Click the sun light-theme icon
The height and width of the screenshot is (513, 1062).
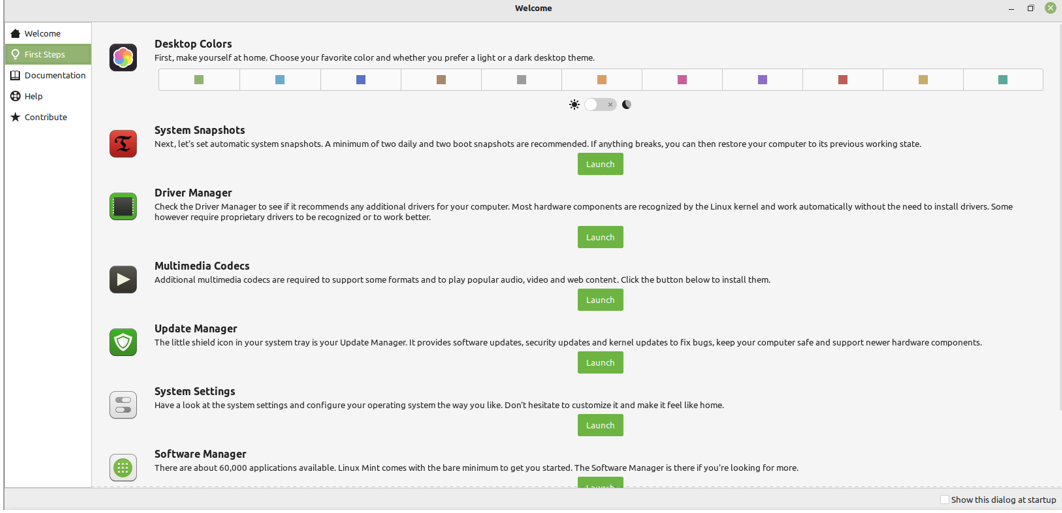click(574, 104)
